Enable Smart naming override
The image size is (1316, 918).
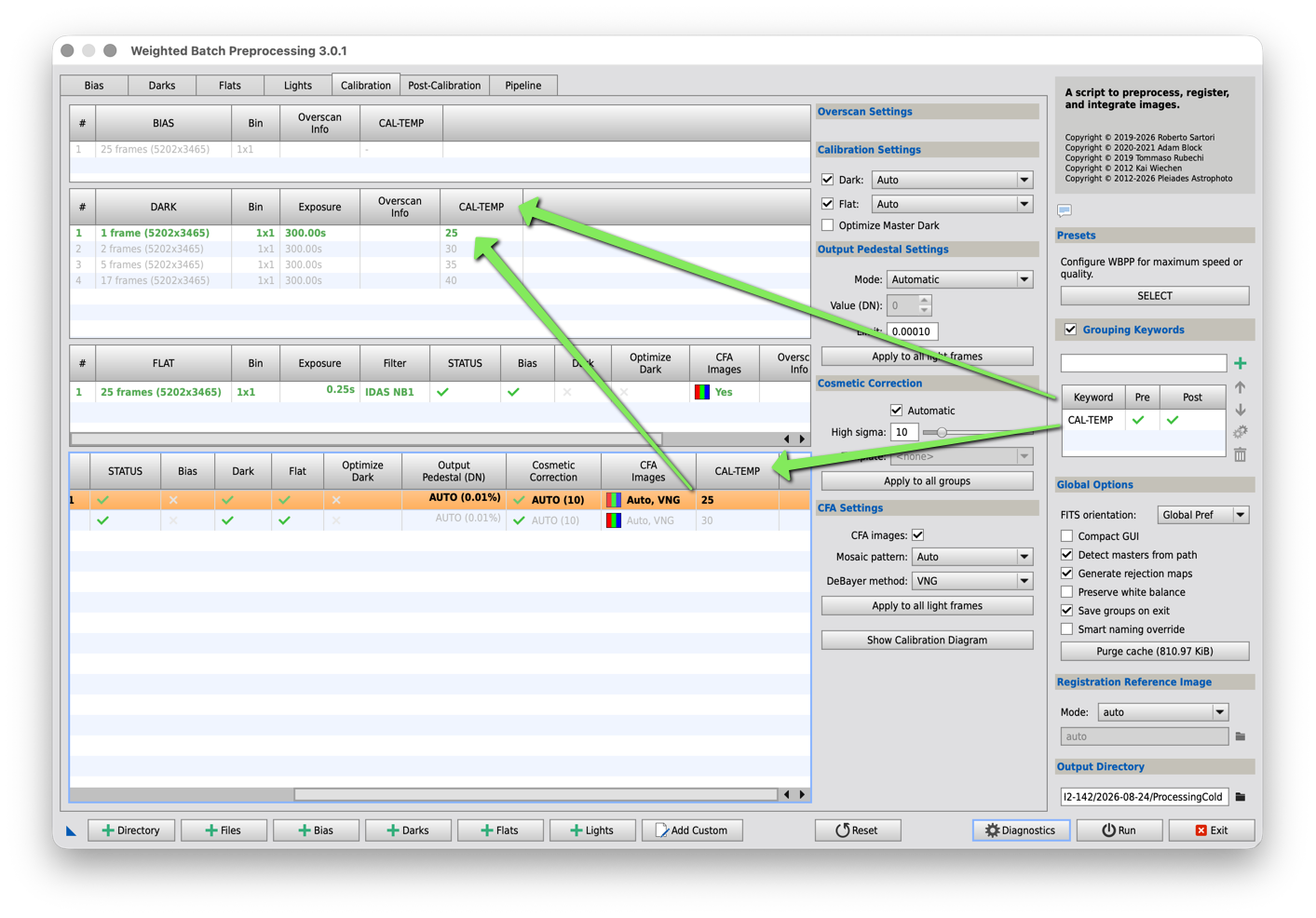pos(1066,629)
